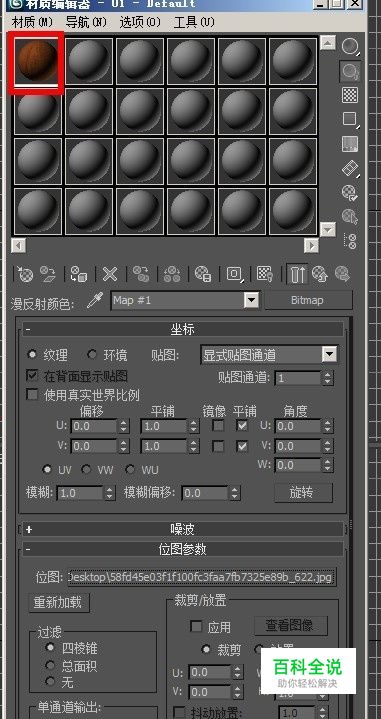Click the 重新加载 button

click(58, 602)
